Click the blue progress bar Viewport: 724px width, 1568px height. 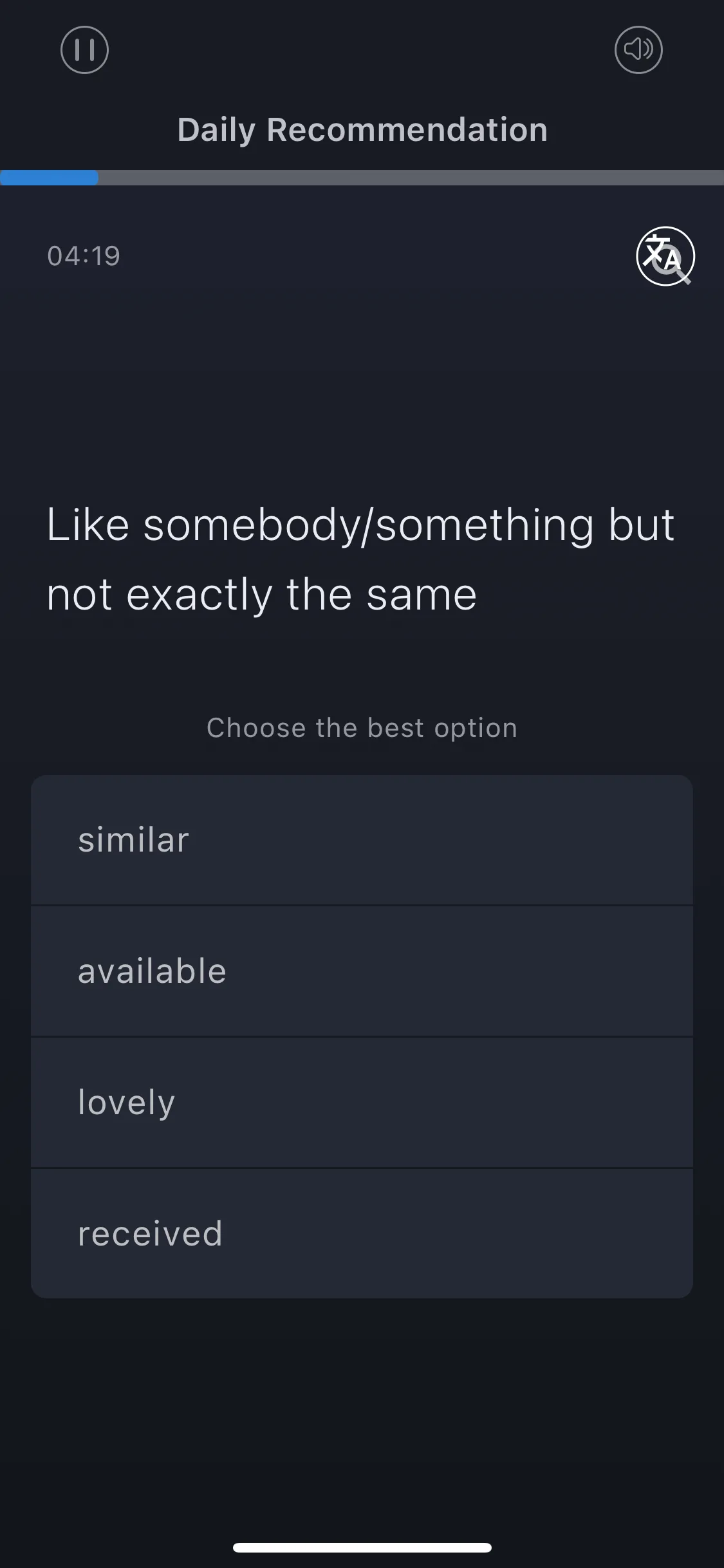[49, 178]
